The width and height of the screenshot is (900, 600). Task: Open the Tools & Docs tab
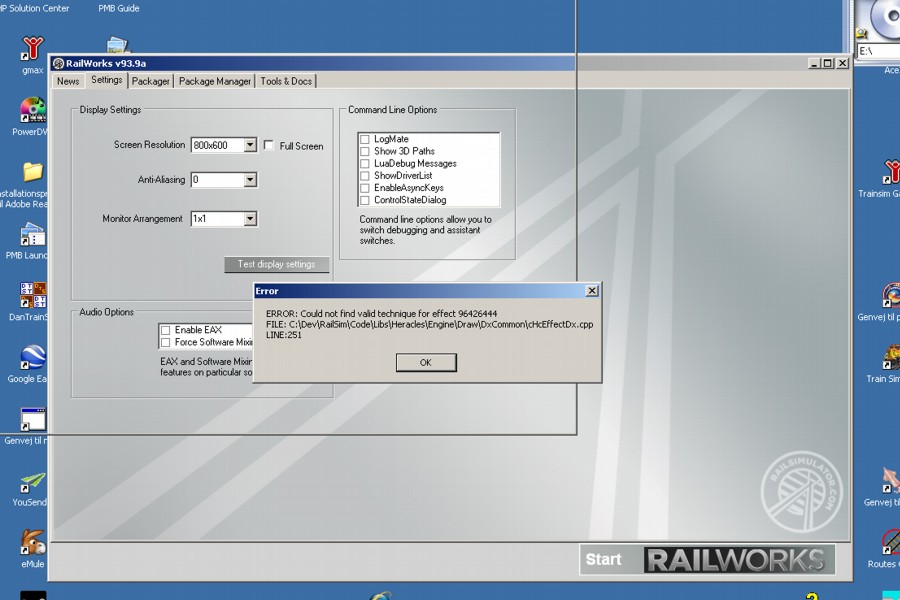pos(286,81)
